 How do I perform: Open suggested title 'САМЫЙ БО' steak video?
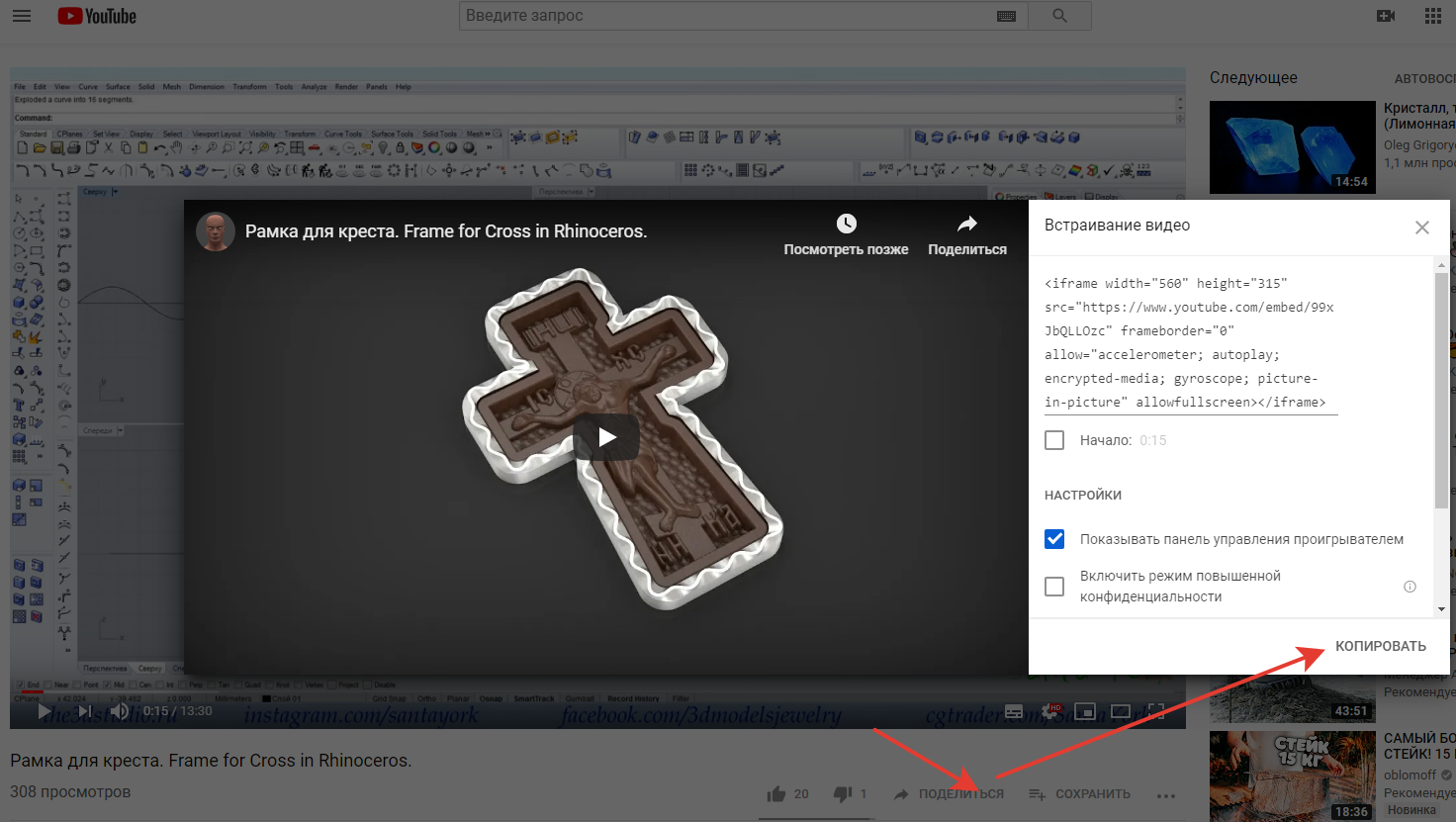(x=1419, y=746)
